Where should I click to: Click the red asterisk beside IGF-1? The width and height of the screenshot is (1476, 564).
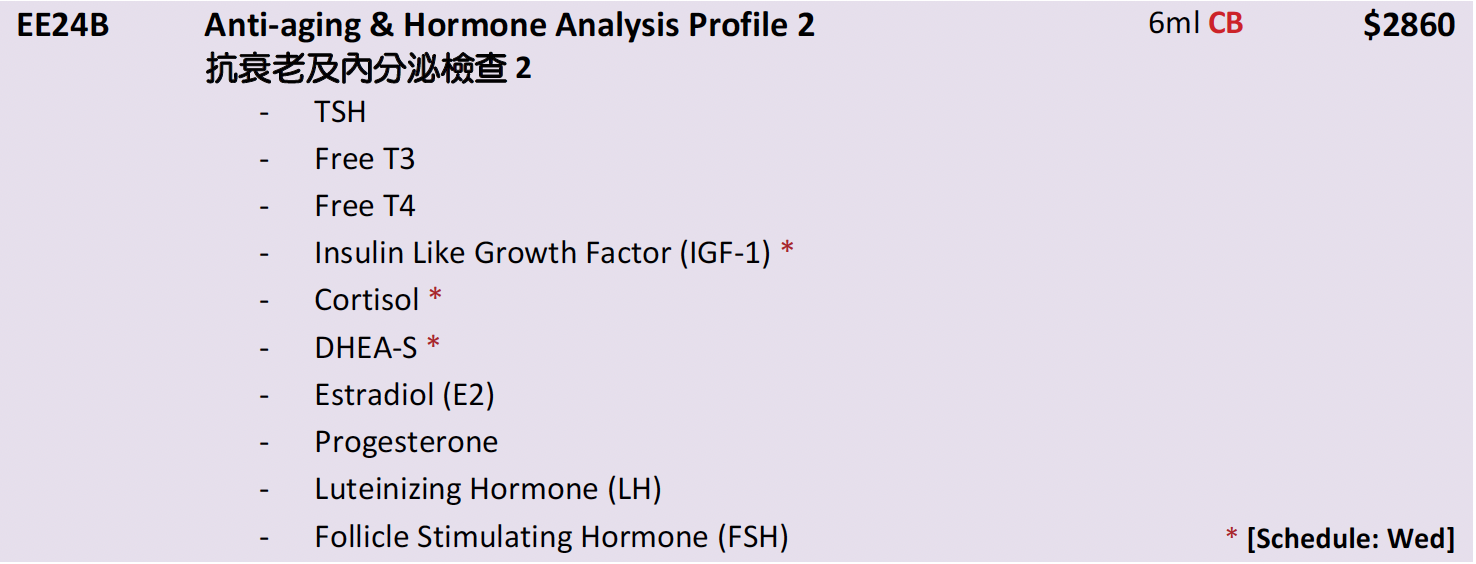tap(788, 249)
